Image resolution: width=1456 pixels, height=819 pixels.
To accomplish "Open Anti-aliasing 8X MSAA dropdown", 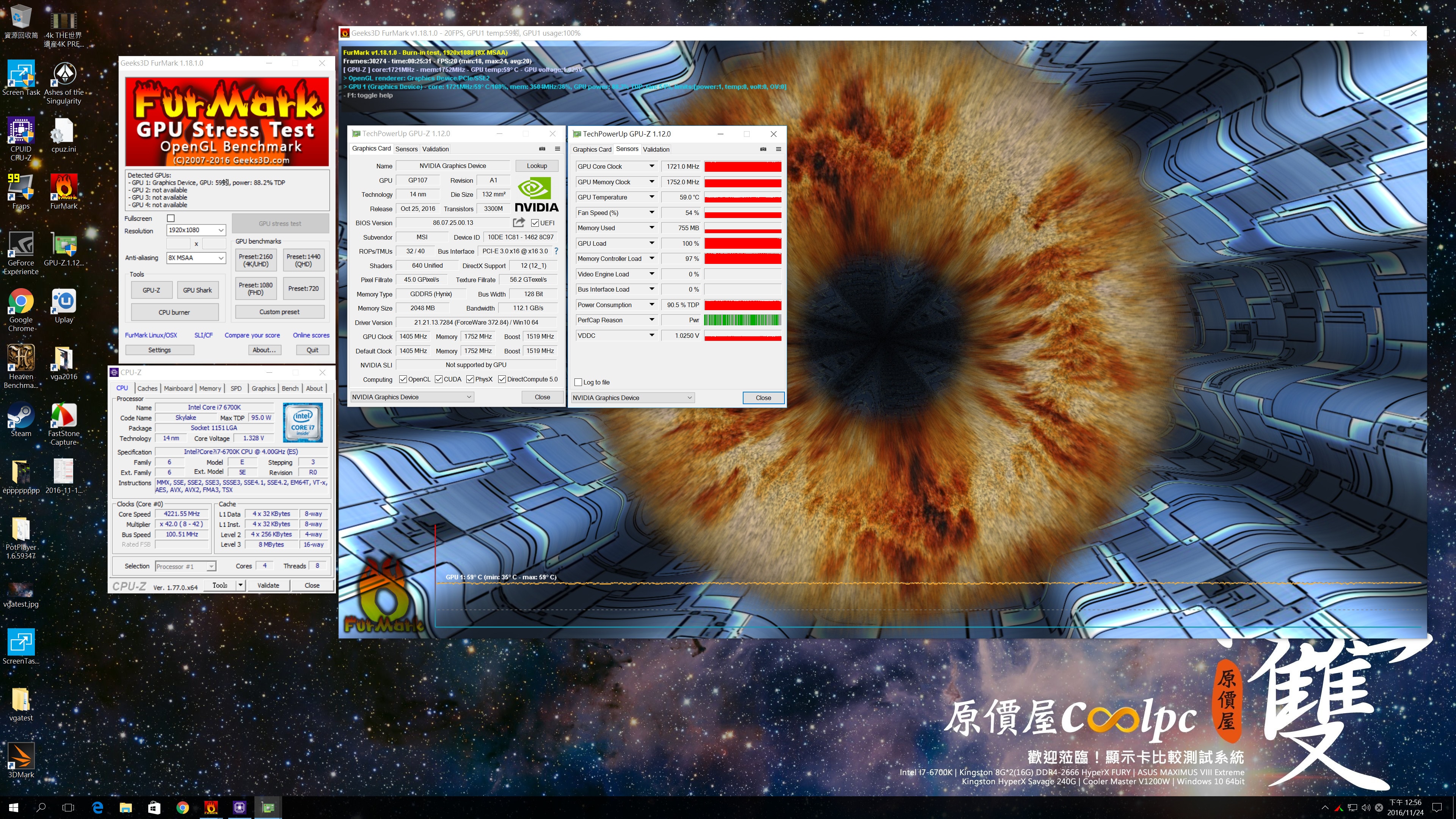I will [x=196, y=258].
